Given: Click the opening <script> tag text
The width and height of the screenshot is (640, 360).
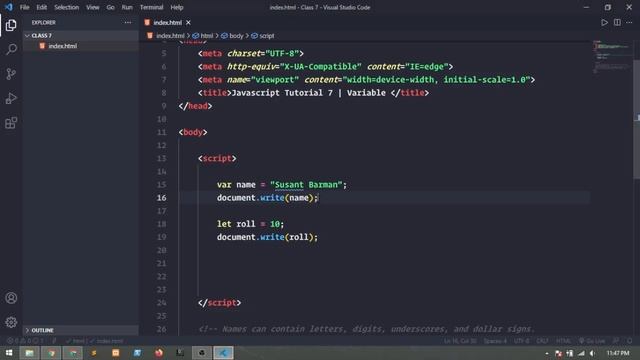Looking at the screenshot, I should [x=217, y=158].
